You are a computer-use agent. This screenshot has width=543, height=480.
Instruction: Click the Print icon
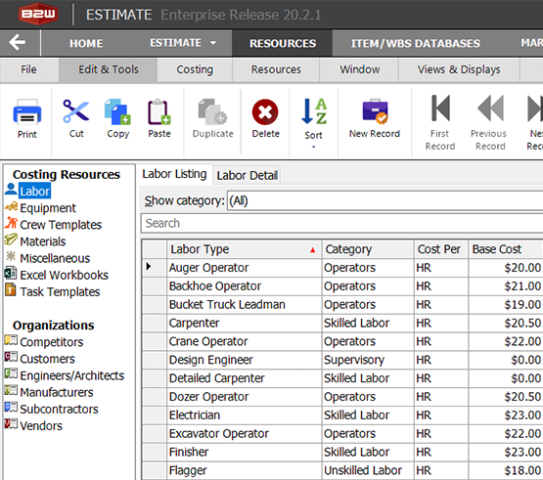(x=27, y=112)
